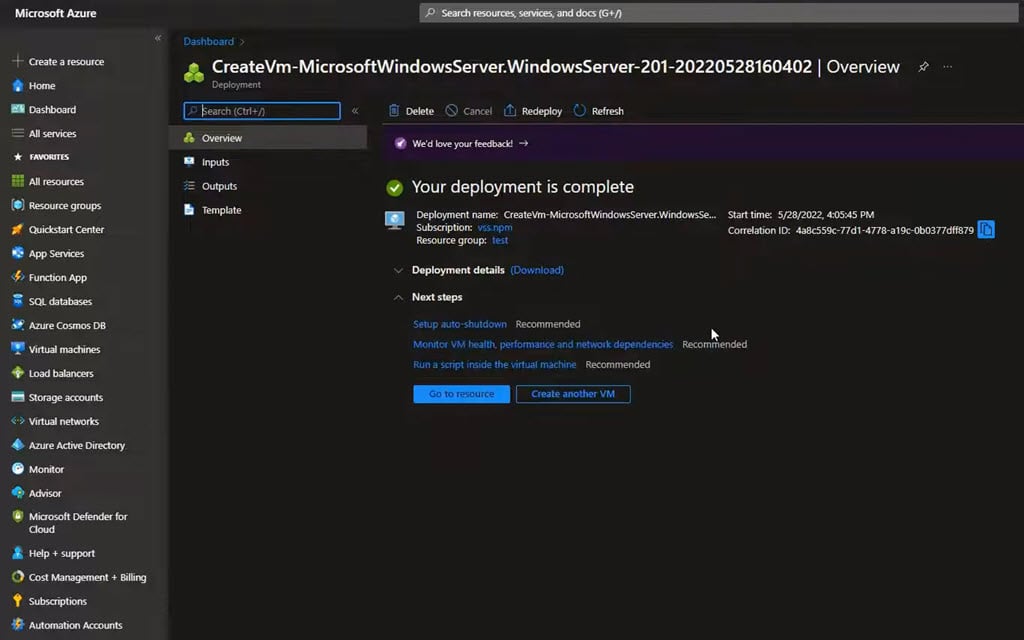Open Resource groups cube icon

(18, 205)
